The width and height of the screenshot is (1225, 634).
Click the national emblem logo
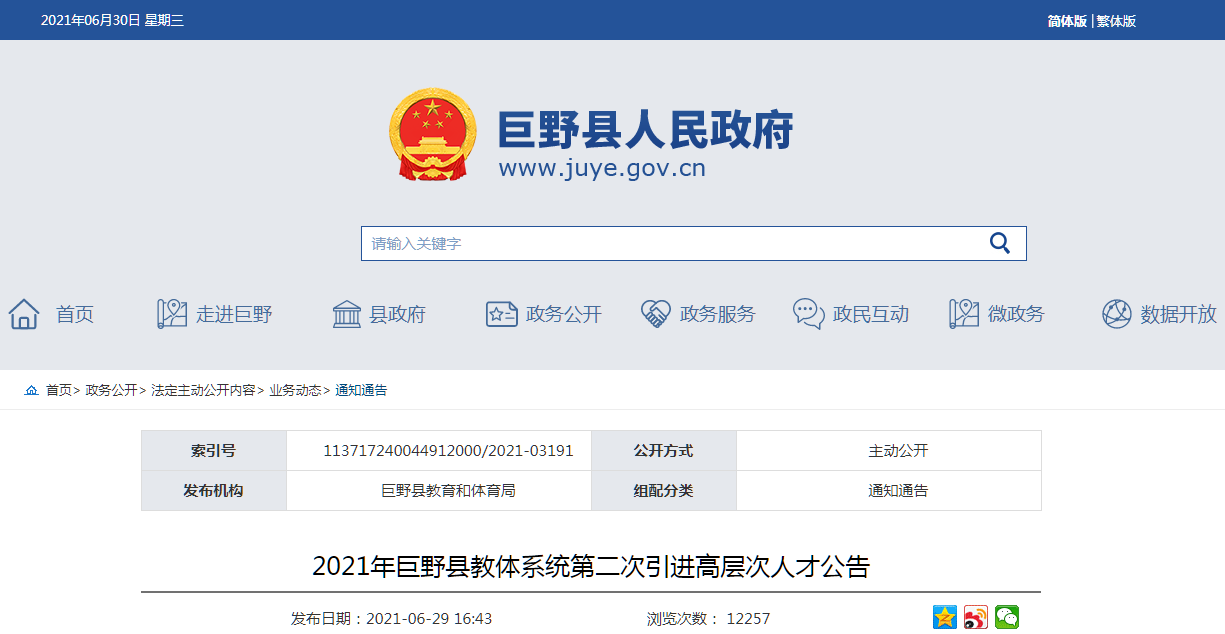coord(433,135)
